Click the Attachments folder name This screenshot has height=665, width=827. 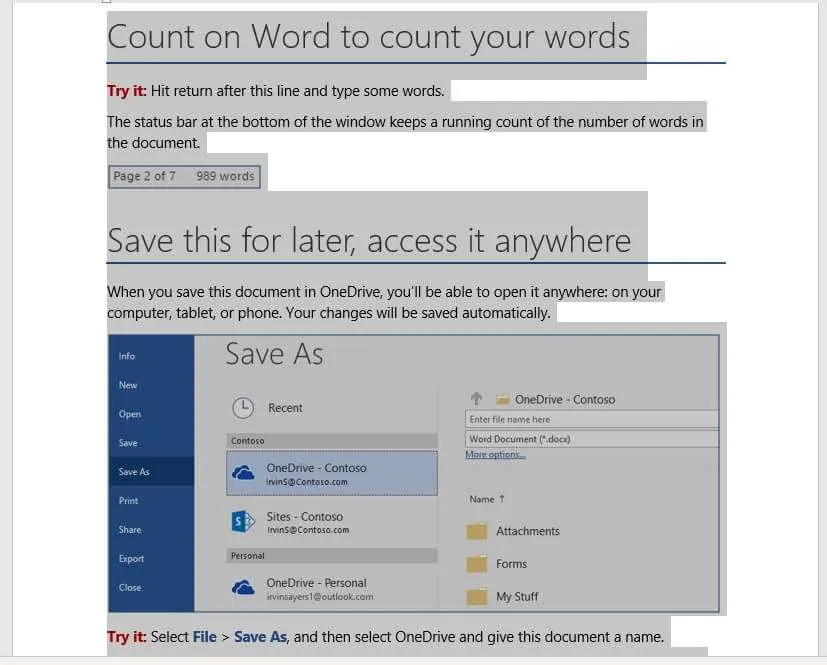[x=527, y=531]
